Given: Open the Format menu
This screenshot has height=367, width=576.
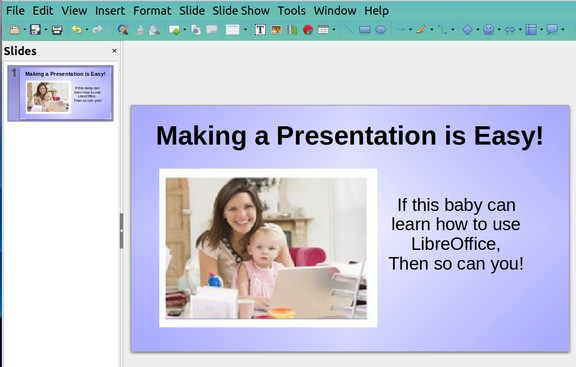Looking at the screenshot, I should pyautogui.click(x=152, y=11).
